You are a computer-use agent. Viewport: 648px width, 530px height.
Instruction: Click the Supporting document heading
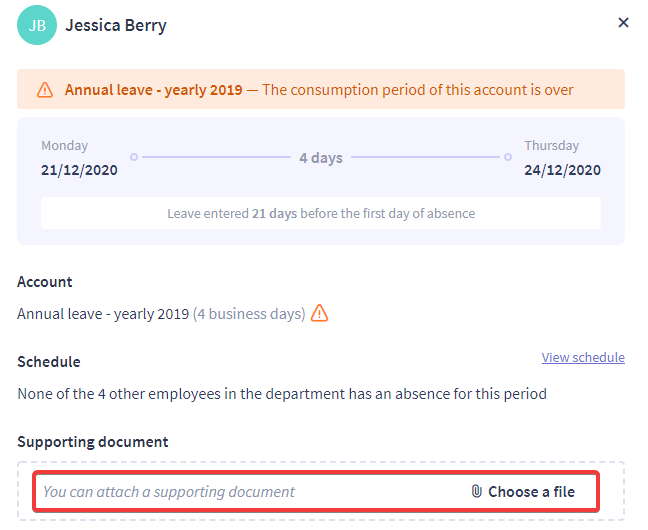[x=93, y=442]
